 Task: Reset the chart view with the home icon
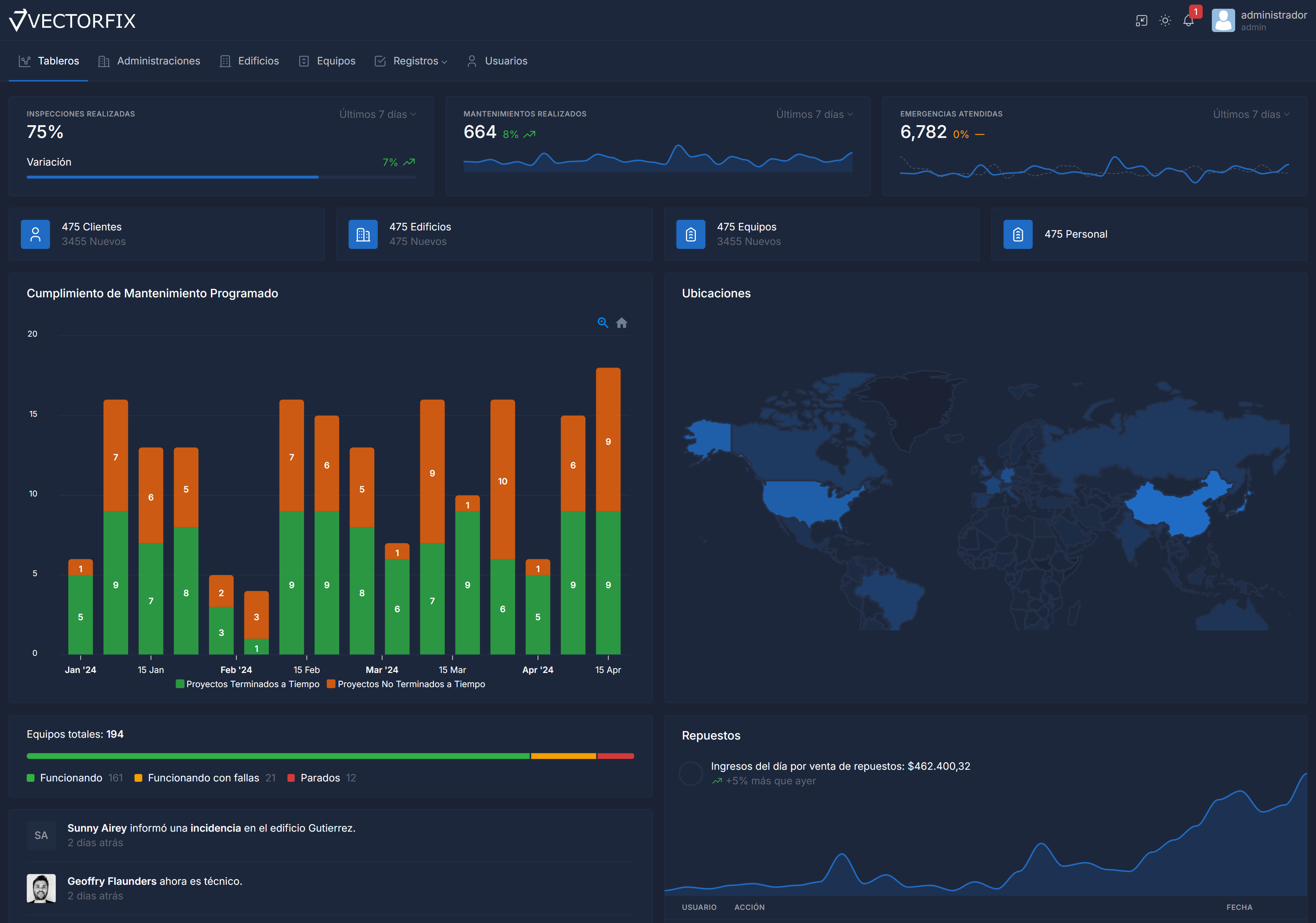click(x=622, y=322)
